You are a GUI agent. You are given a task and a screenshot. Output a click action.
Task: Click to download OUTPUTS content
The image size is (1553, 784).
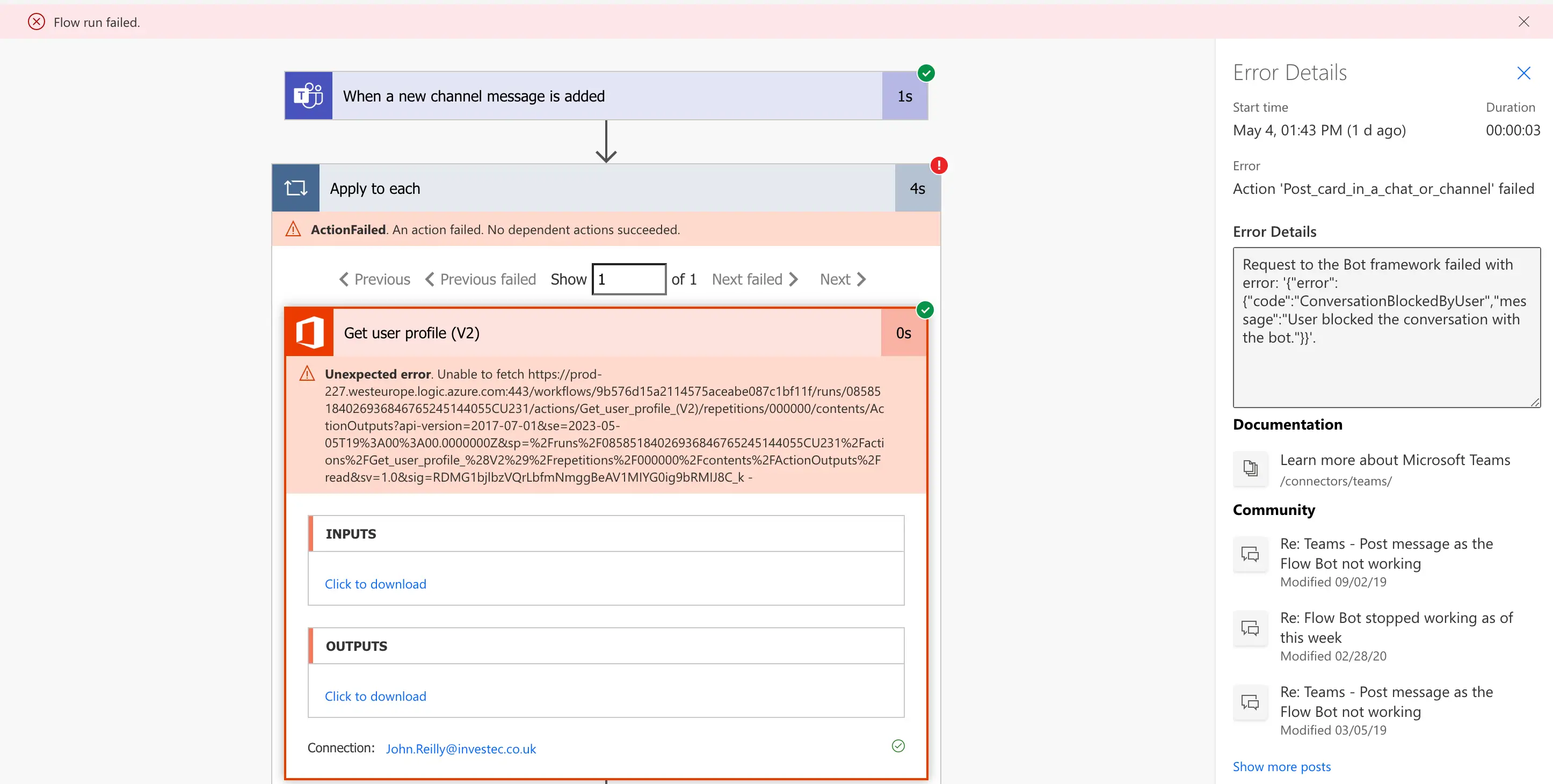point(375,696)
